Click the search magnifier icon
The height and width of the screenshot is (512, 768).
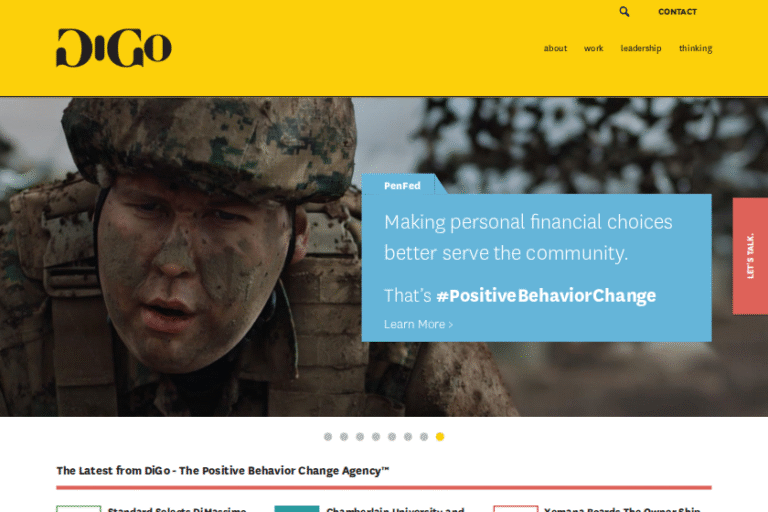[624, 11]
